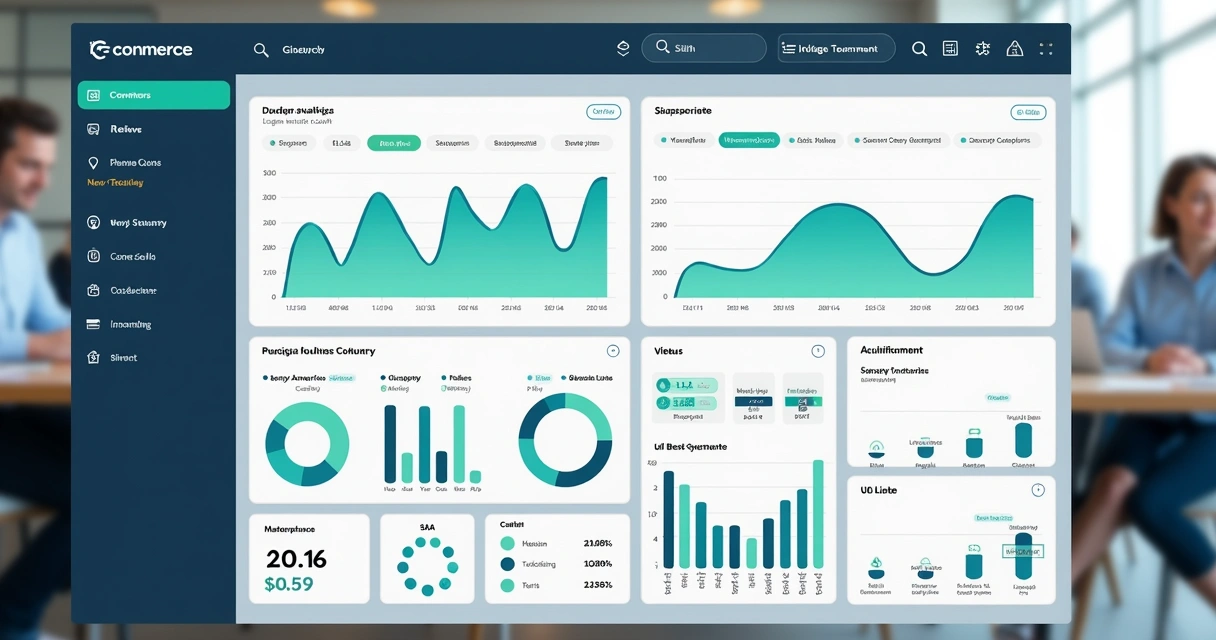Click the alert triangle icon in the header

(1014, 47)
